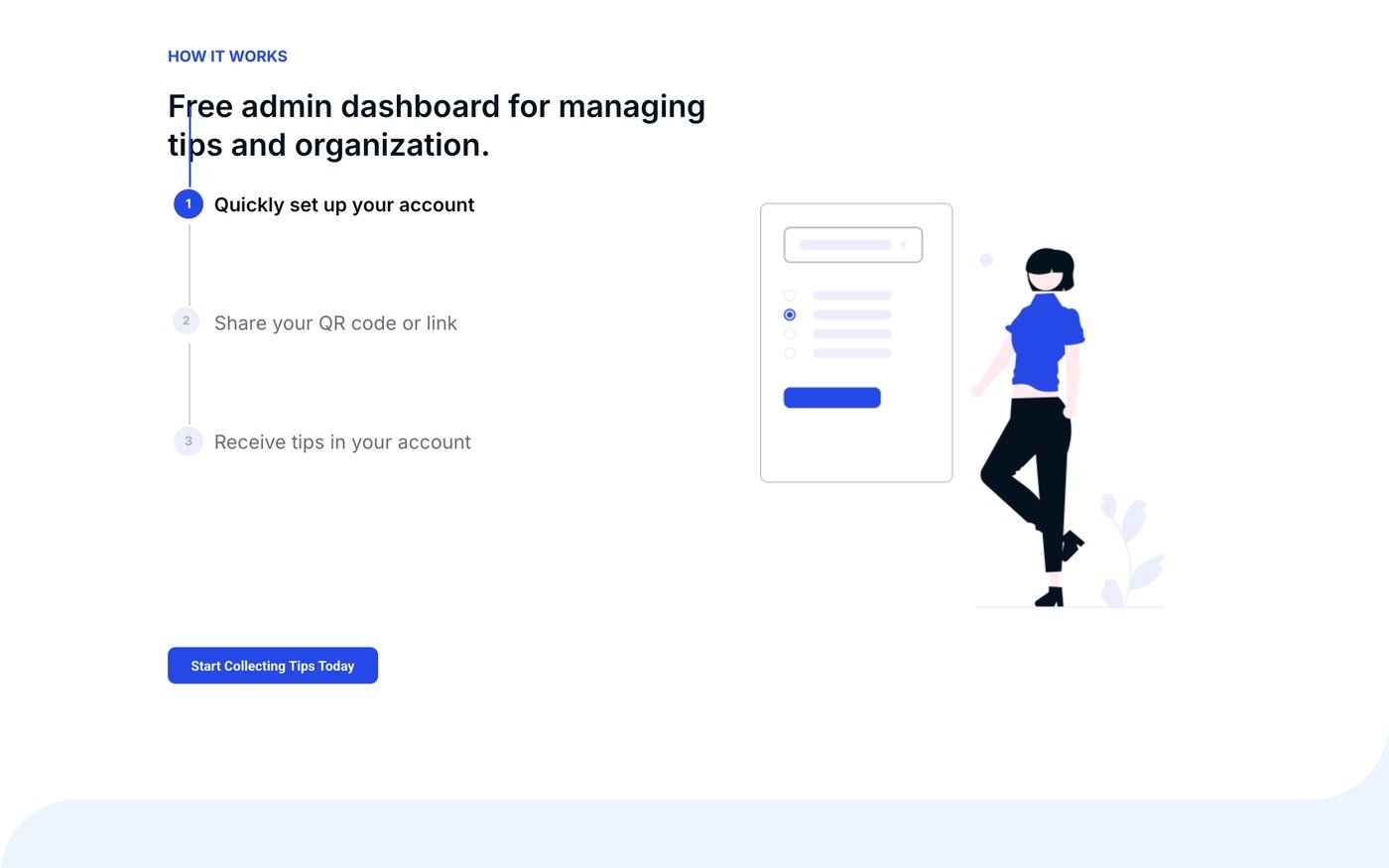Click the 'Free admin dashboard' heading
This screenshot has width=1389, height=868.
click(x=437, y=125)
